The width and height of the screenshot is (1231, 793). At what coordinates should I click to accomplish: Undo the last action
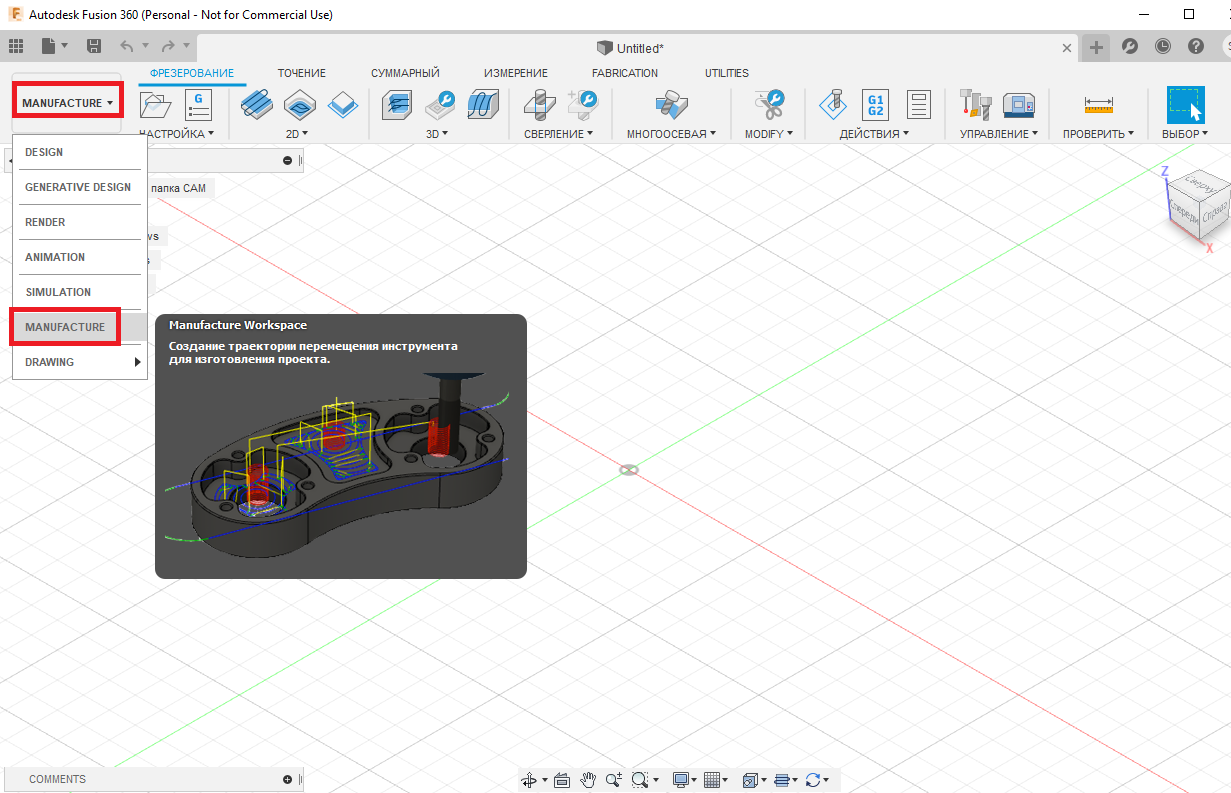(x=126, y=46)
